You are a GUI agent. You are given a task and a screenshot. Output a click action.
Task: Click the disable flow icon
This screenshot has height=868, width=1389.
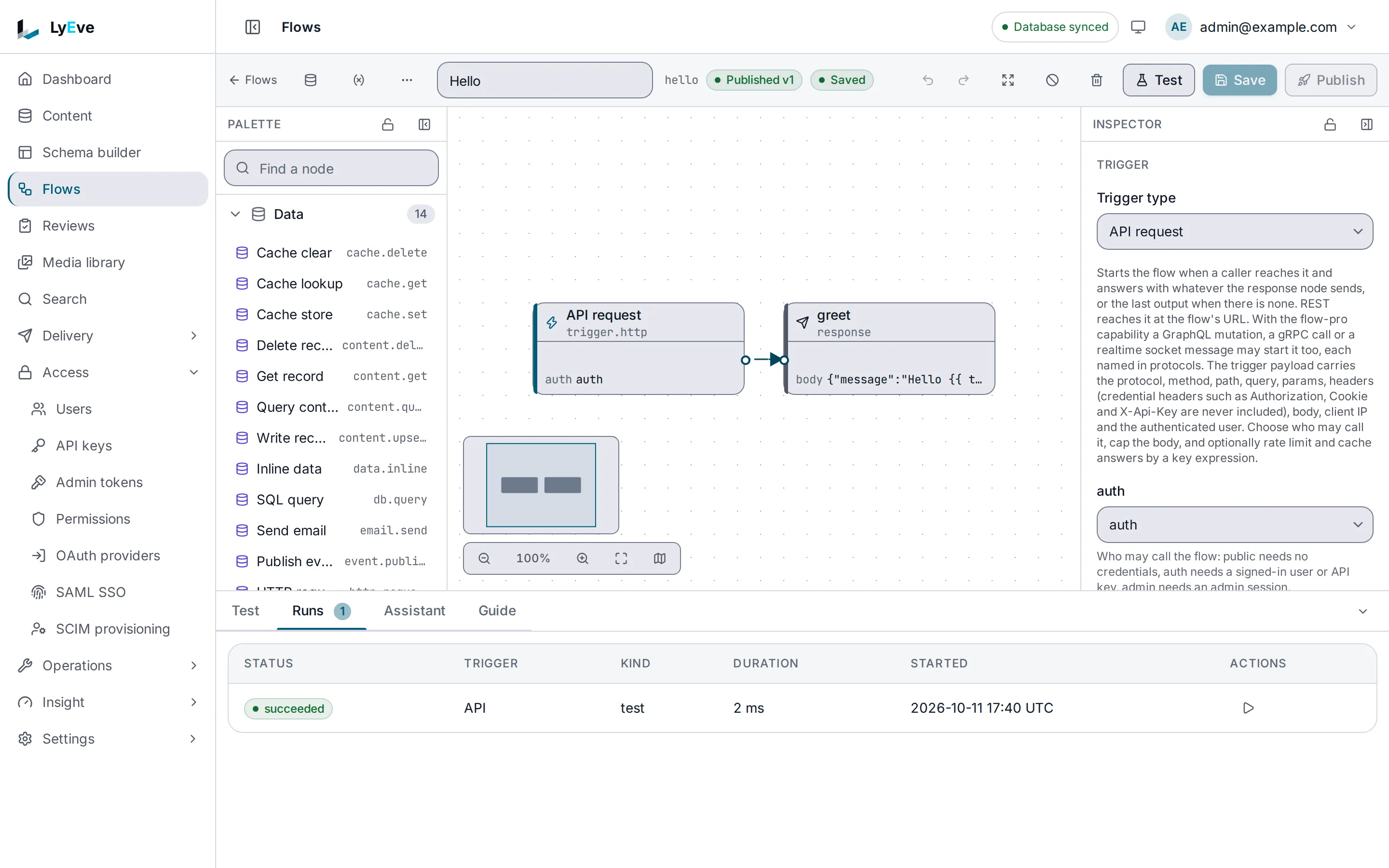[1052, 80]
